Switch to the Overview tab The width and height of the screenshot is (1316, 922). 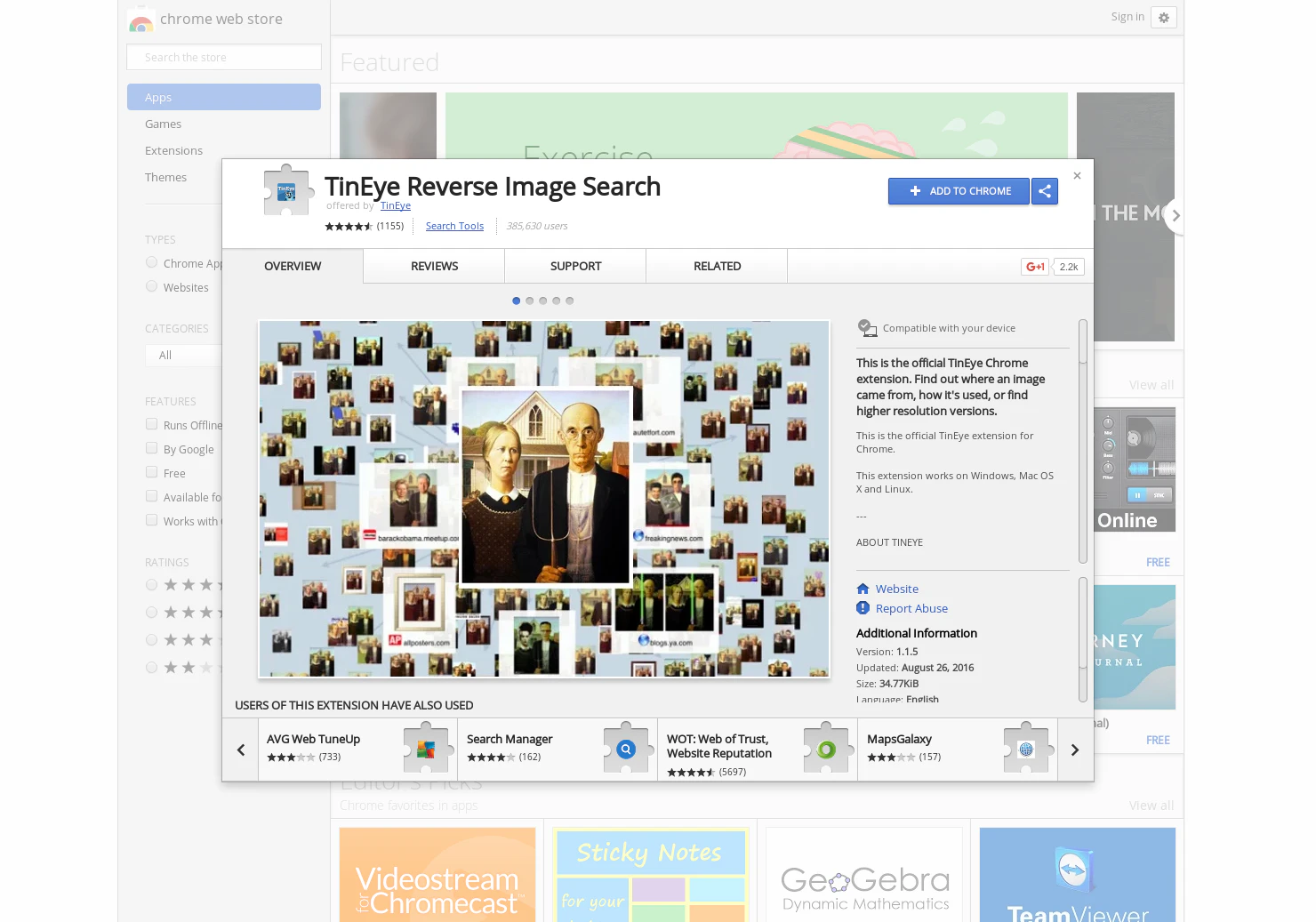(x=293, y=266)
